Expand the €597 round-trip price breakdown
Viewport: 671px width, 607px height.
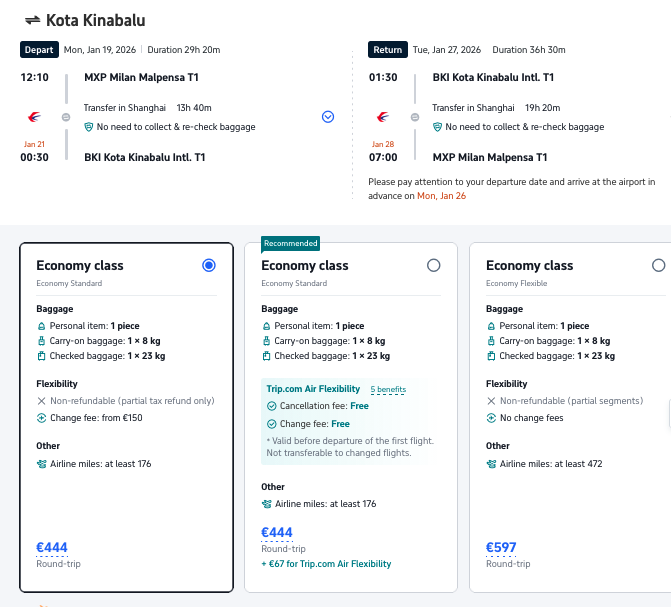coord(503,547)
